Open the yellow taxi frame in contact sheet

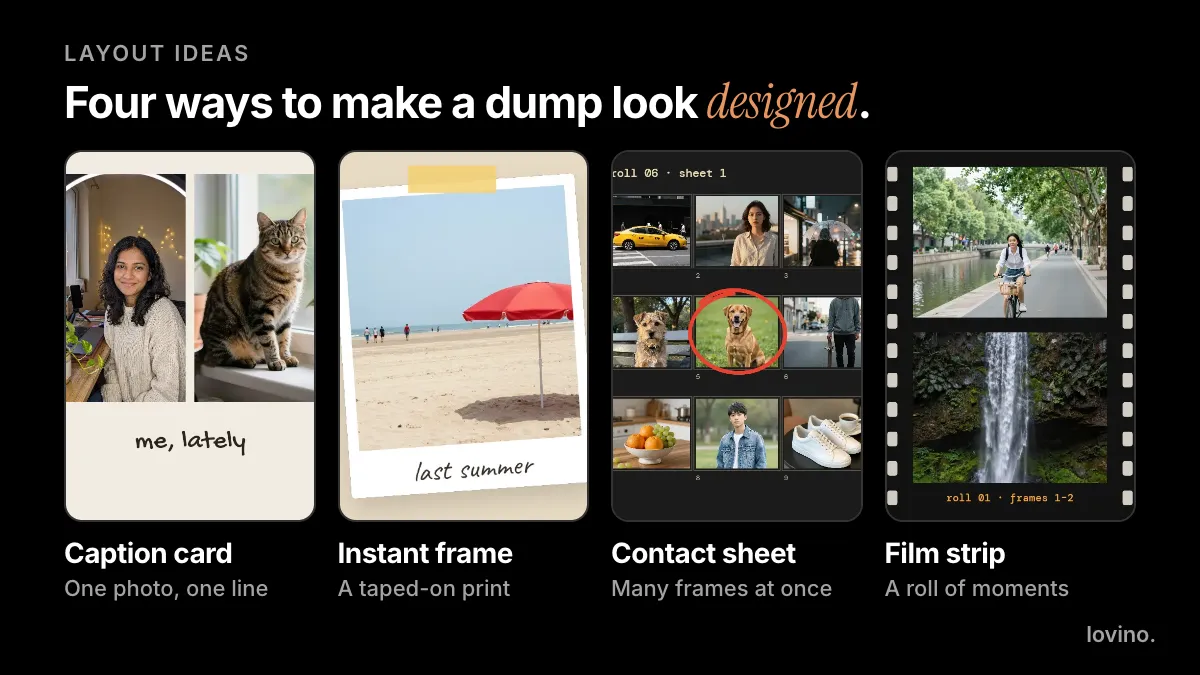point(651,232)
